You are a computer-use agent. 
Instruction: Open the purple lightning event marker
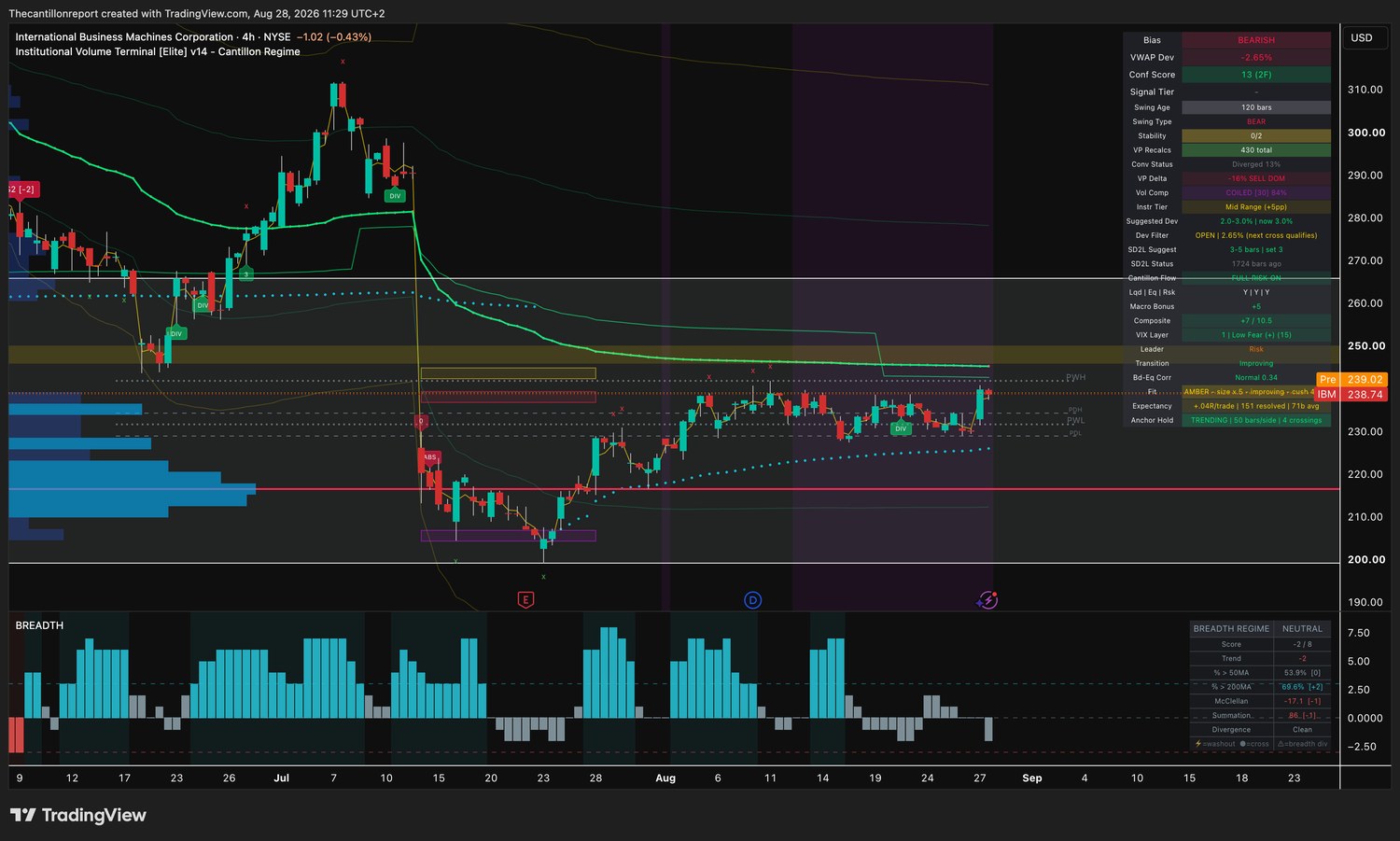(x=987, y=600)
